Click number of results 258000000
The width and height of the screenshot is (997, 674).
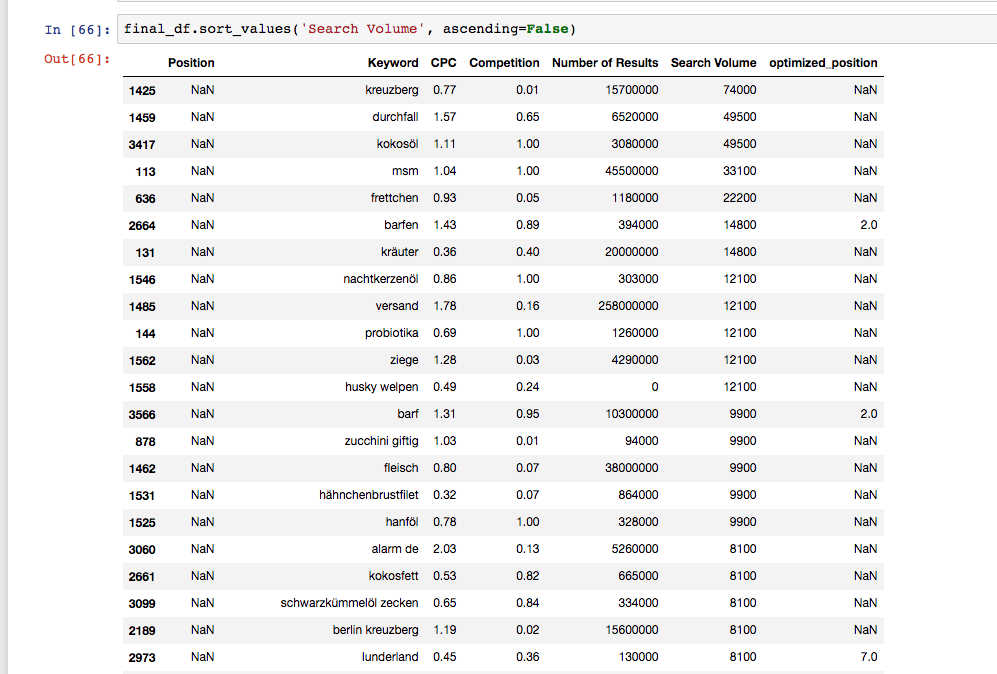(628, 306)
